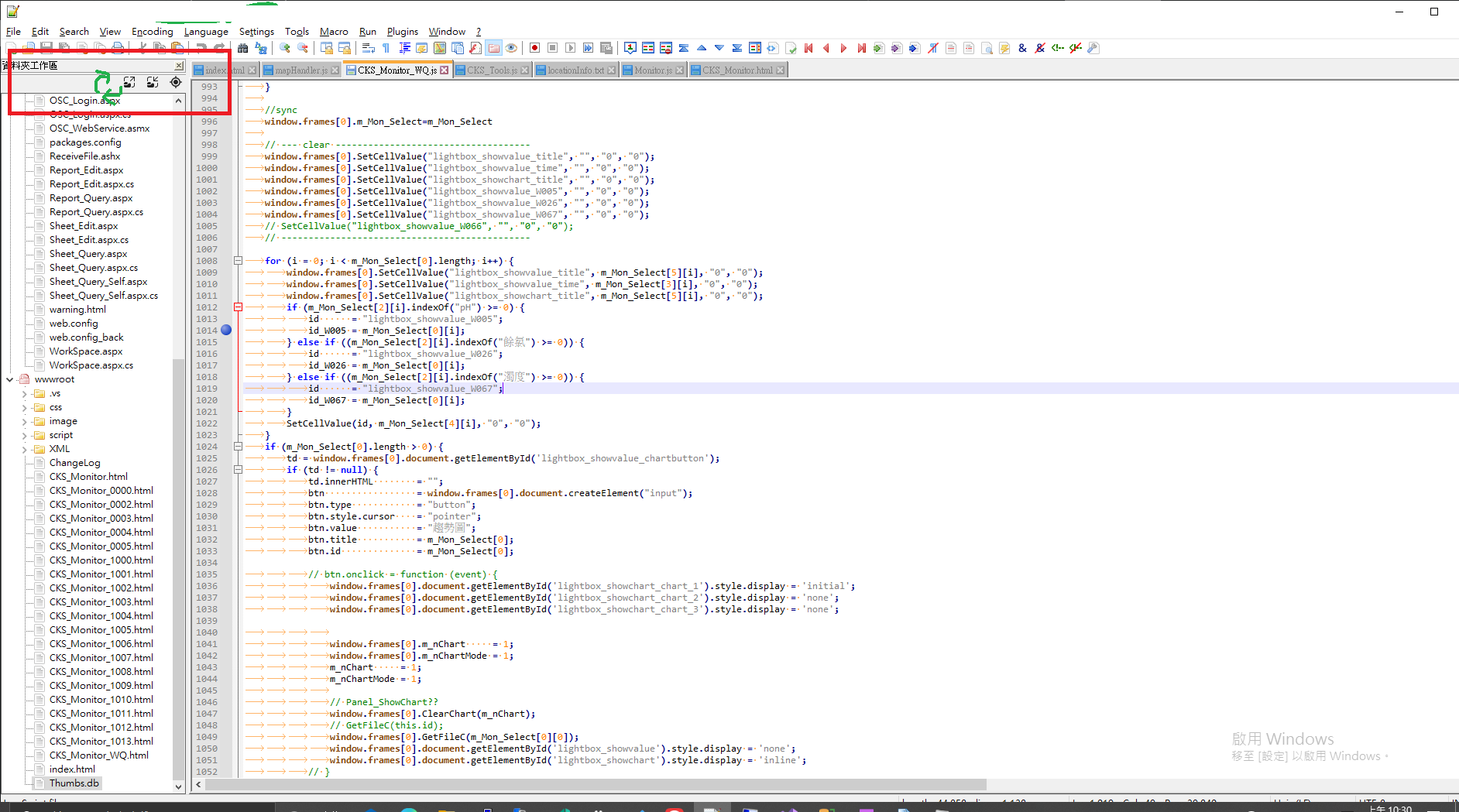Start macro recording

pyautogui.click(x=534, y=47)
